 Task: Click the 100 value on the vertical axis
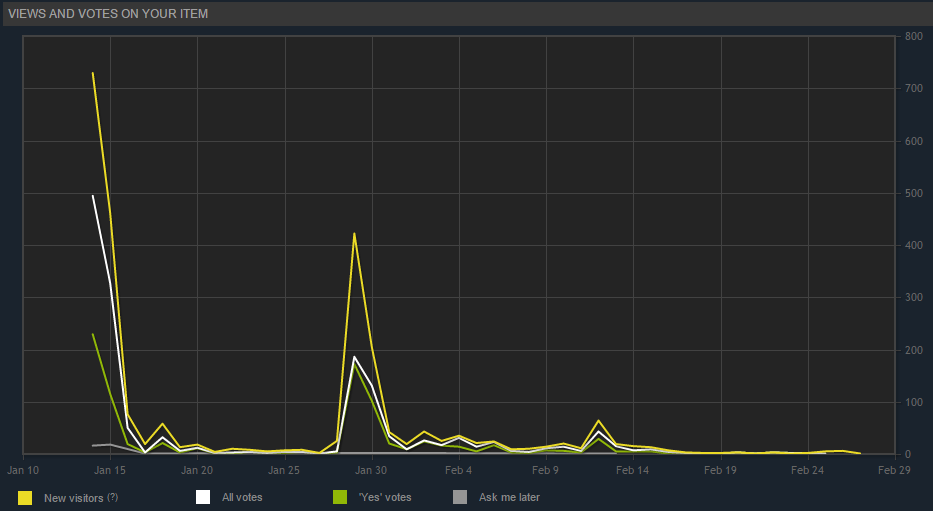click(913, 402)
